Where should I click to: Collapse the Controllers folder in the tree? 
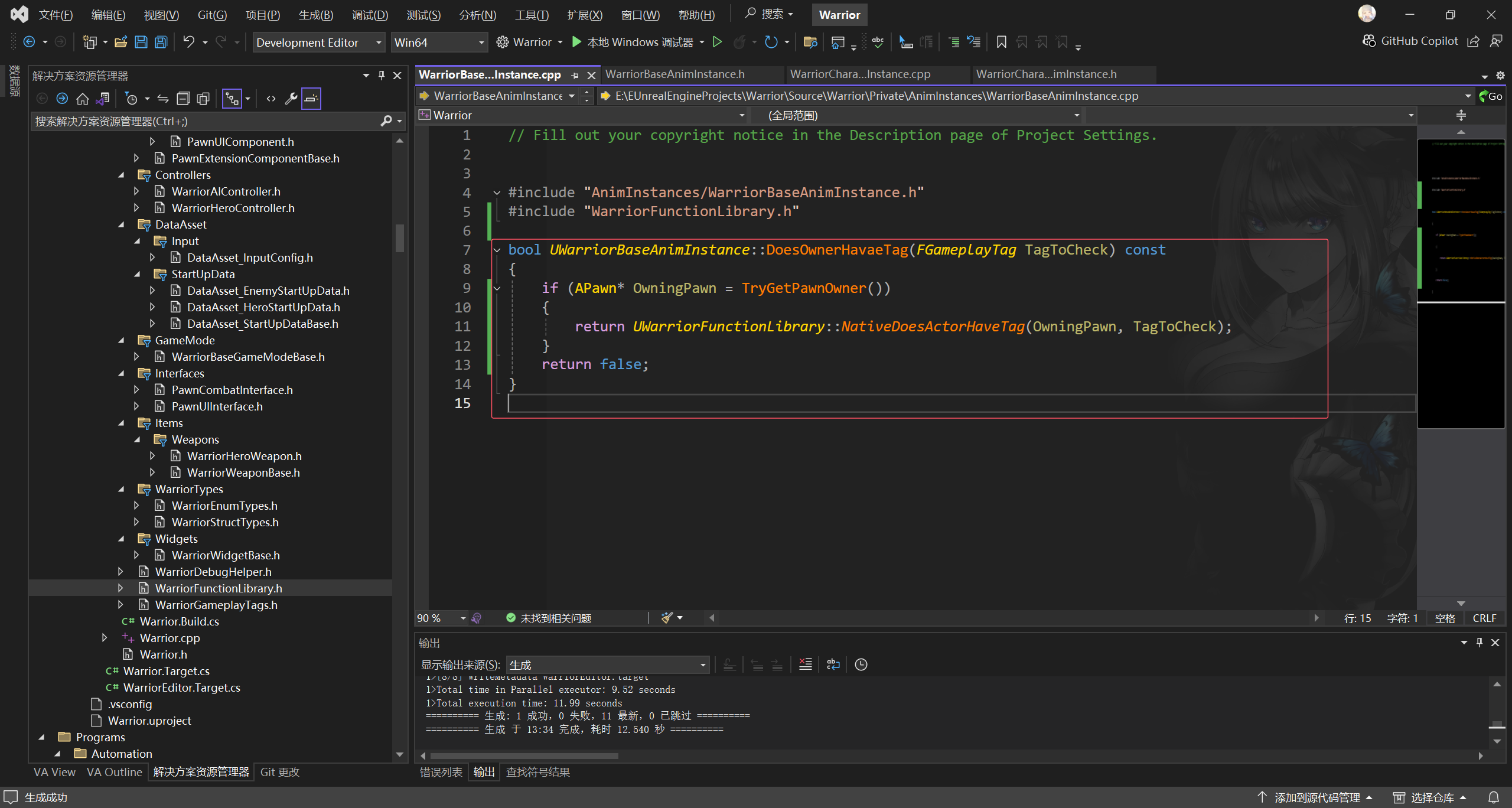click(x=121, y=175)
